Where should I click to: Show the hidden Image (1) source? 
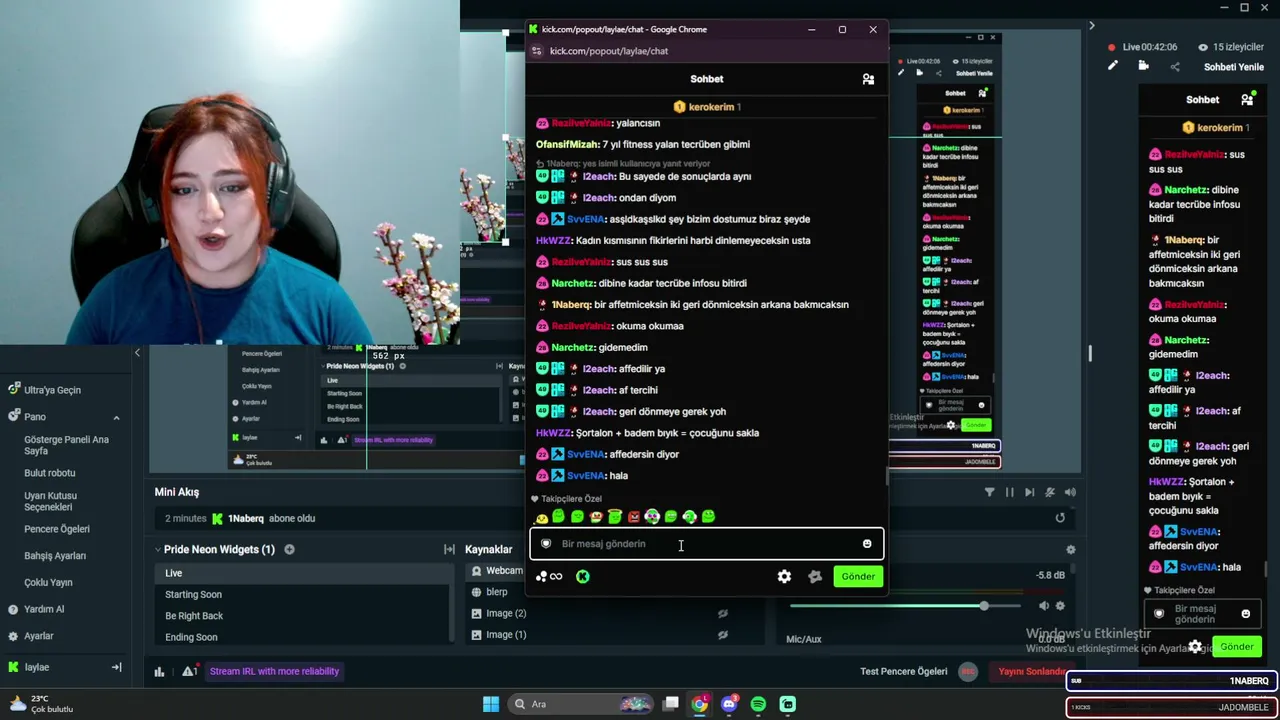[x=722, y=634]
